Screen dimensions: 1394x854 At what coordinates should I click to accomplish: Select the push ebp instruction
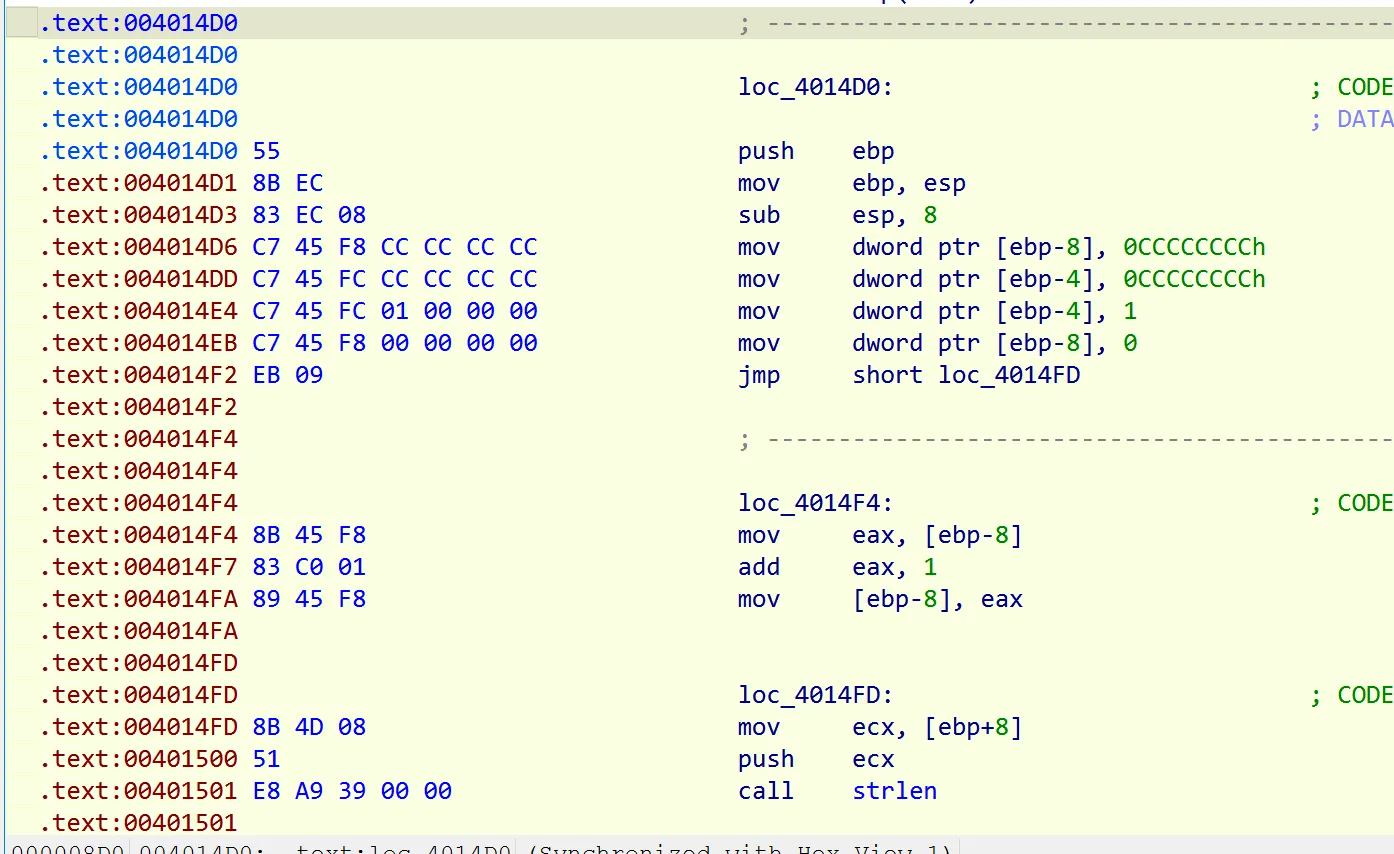point(816,151)
